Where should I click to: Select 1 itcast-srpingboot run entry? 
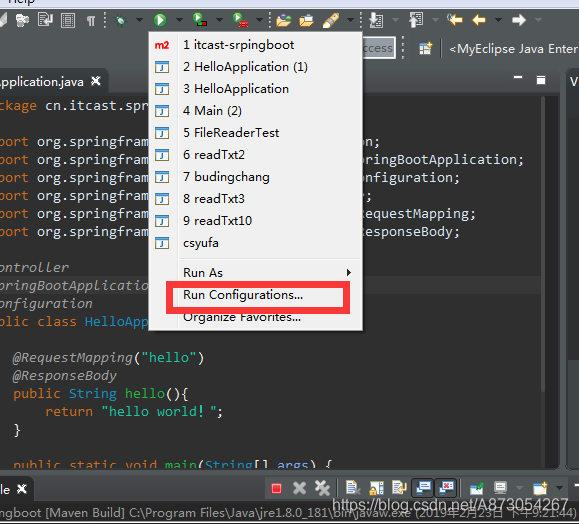tap(255, 45)
